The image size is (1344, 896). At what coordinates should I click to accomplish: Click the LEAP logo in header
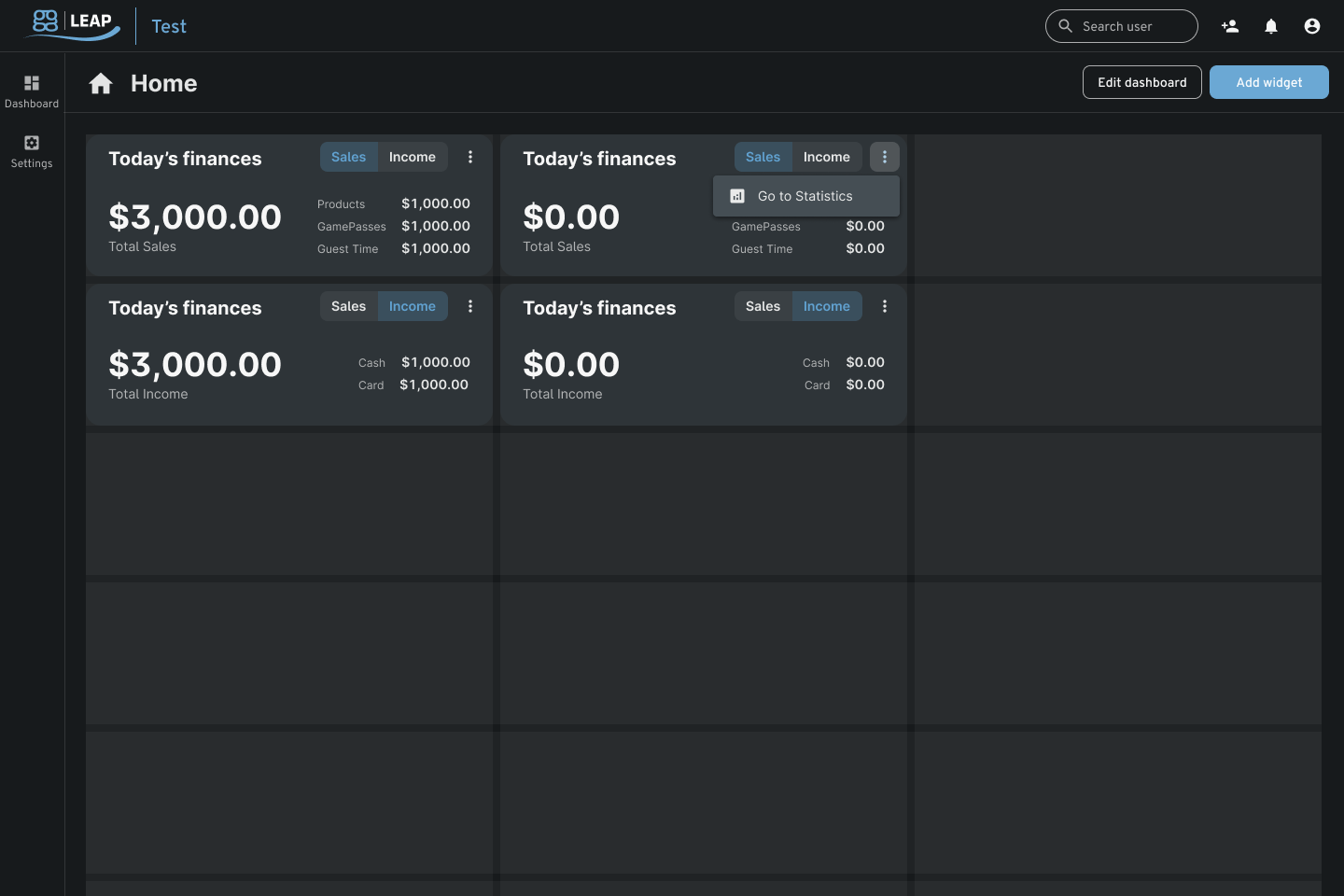click(73, 24)
